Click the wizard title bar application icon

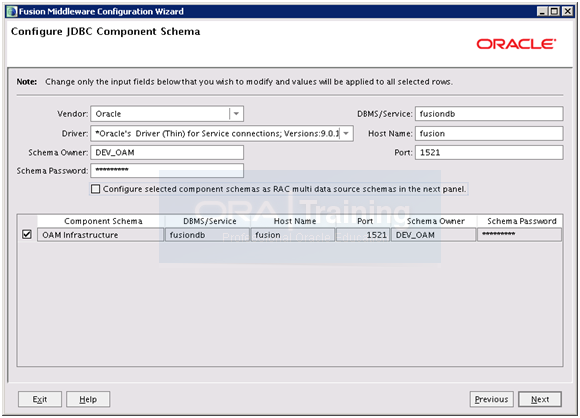tap(12, 11)
